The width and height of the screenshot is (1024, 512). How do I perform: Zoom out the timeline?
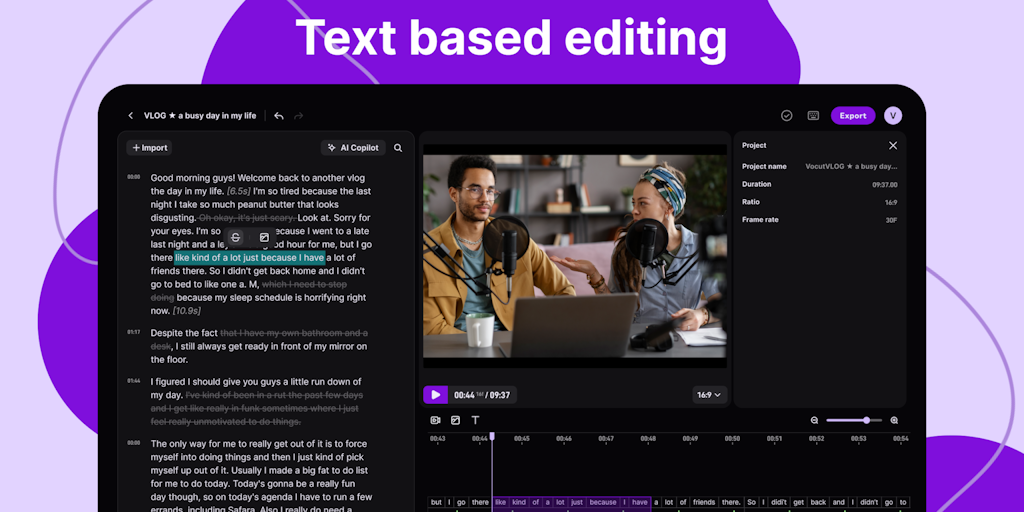815,421
